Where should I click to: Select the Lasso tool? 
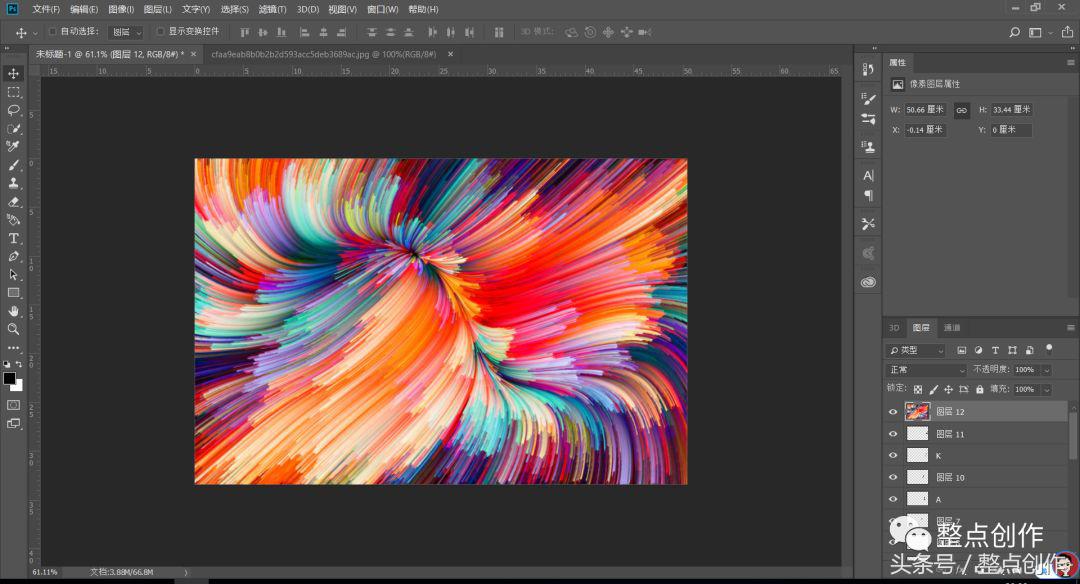click(x=14, y=110)
